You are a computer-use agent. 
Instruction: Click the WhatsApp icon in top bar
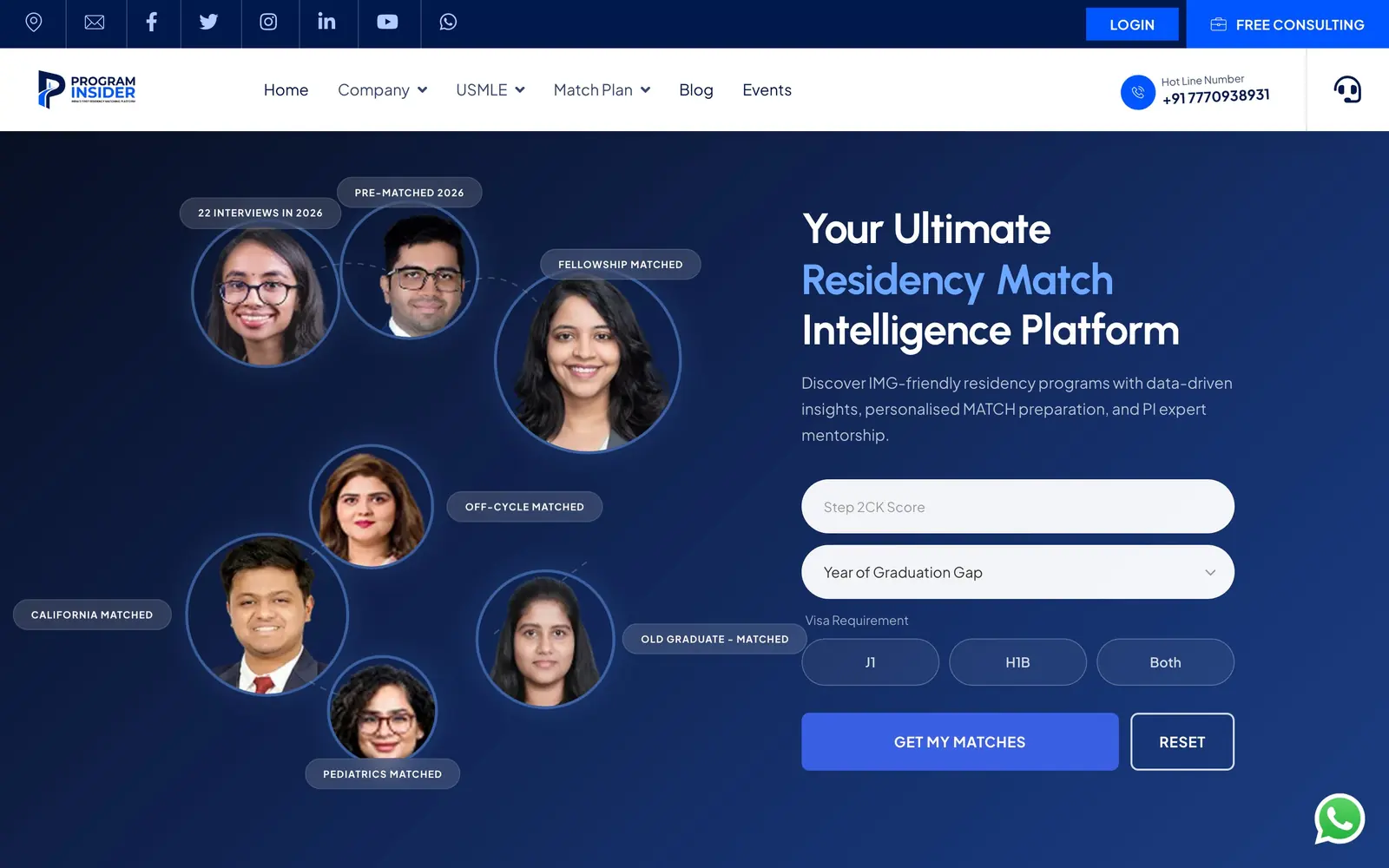point(448,23)
